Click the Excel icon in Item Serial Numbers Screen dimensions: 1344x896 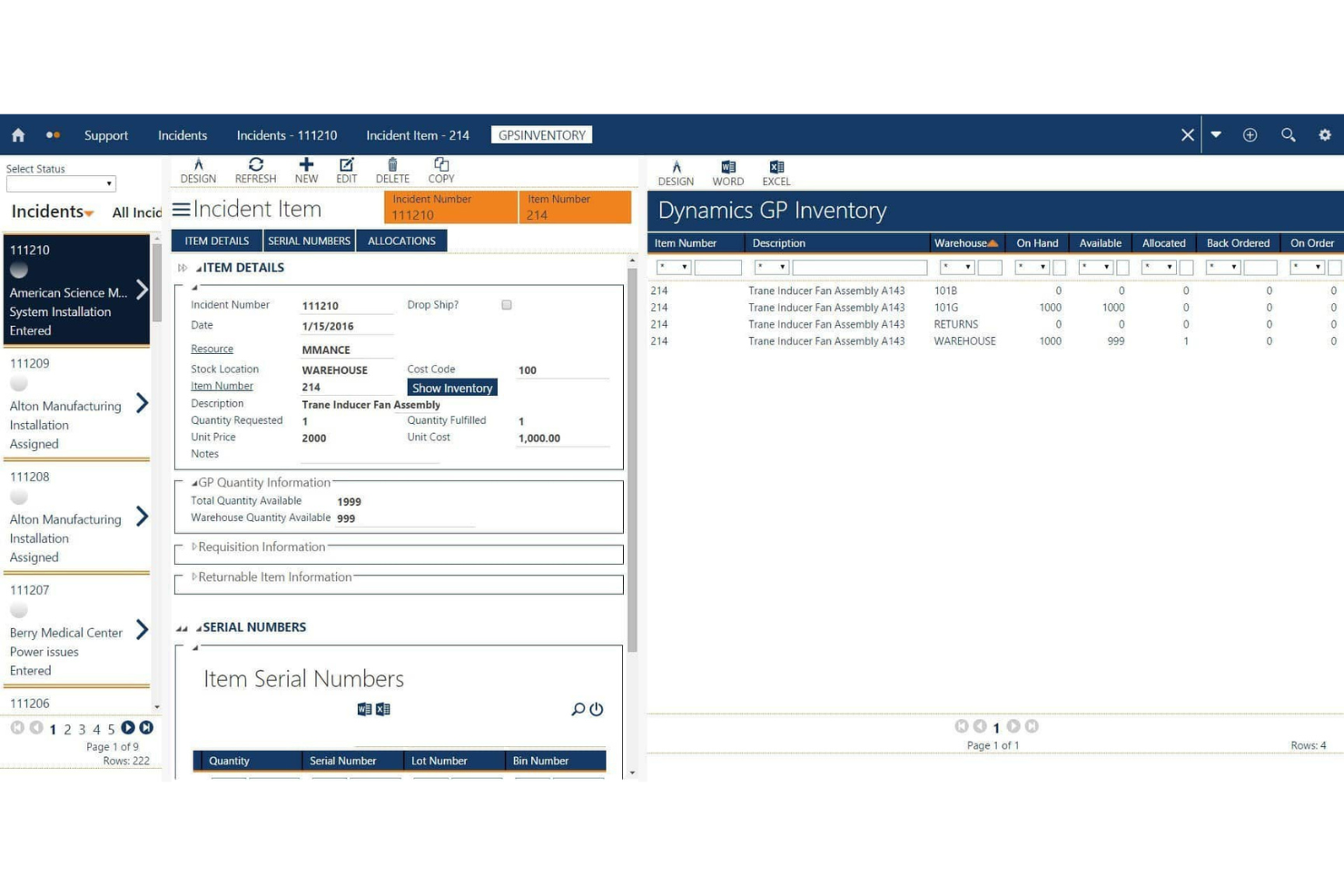coord(383,709)
